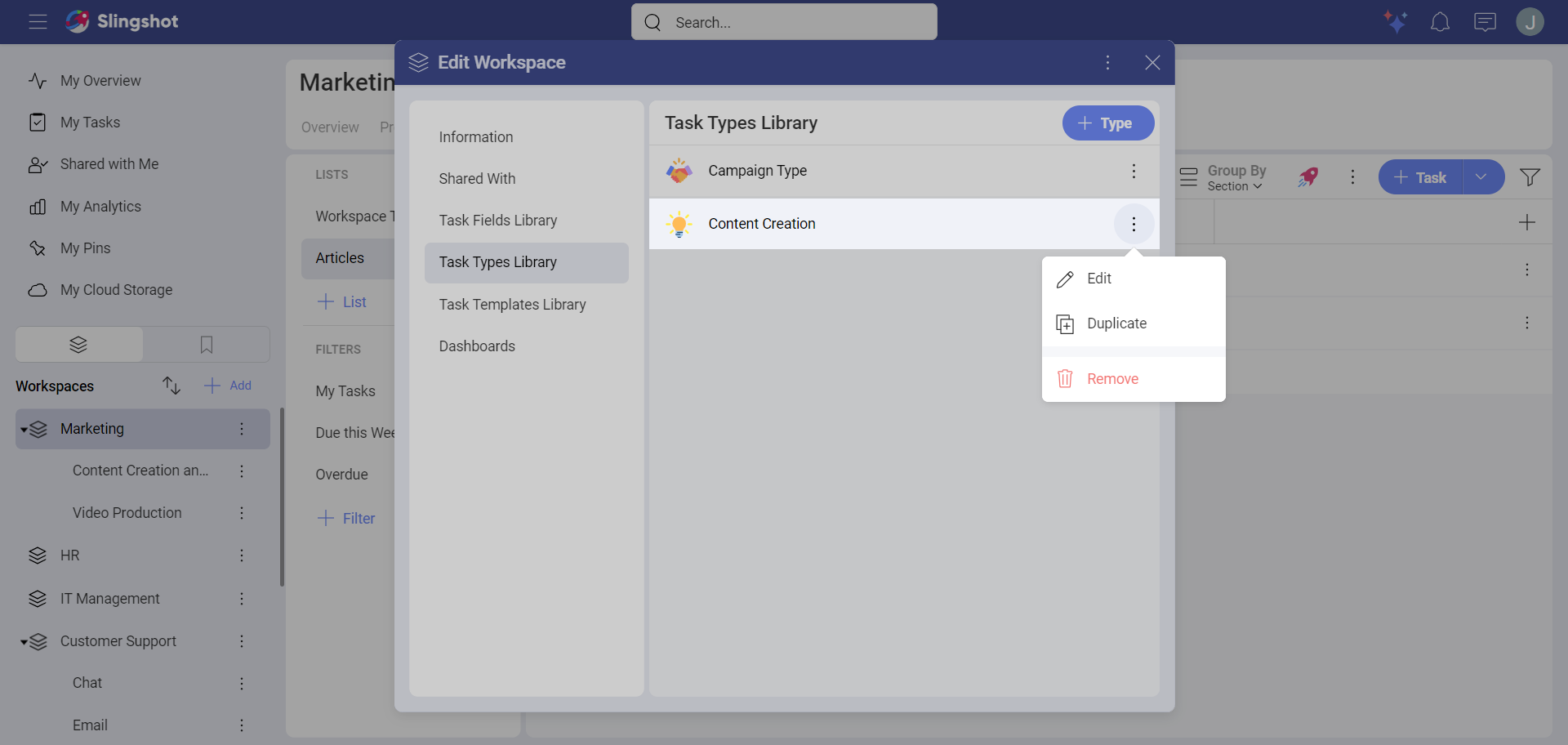Open the Overdue filter

(342, 475)
